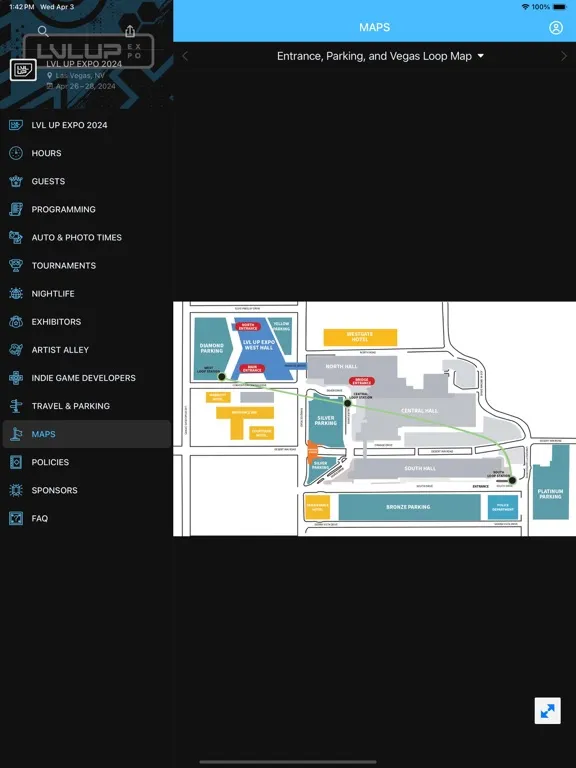The height and width of the screenshot is (768, 576).
Task: Tap the MAPS title in header
Action: click(375, 27)
